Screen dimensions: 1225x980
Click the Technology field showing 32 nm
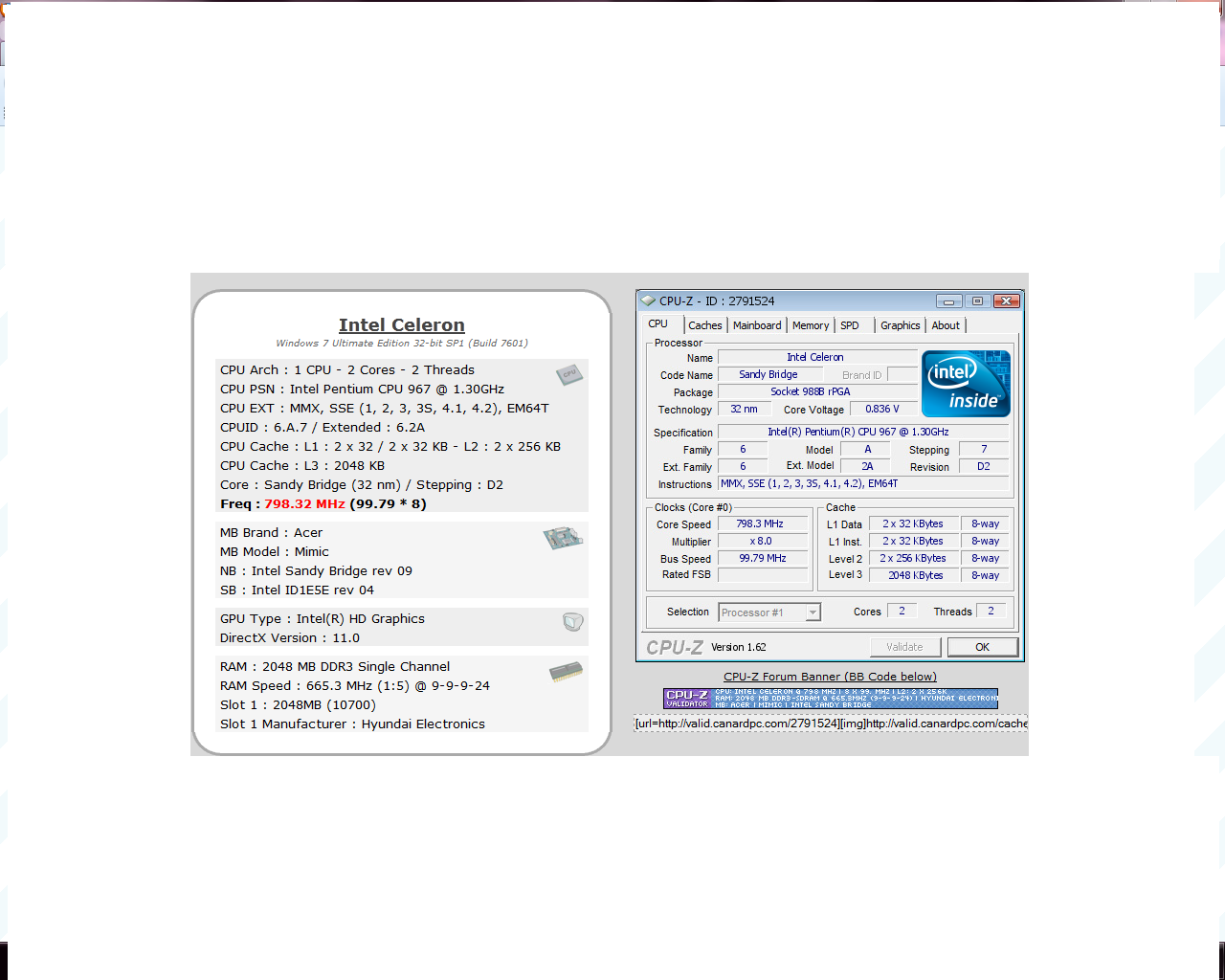point(745,410)
